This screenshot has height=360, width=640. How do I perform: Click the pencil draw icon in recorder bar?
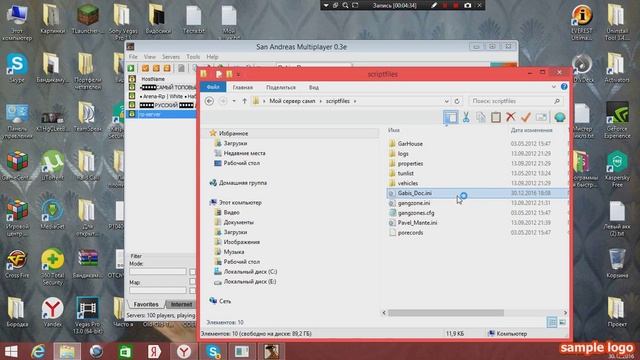[x=434, y=5]
